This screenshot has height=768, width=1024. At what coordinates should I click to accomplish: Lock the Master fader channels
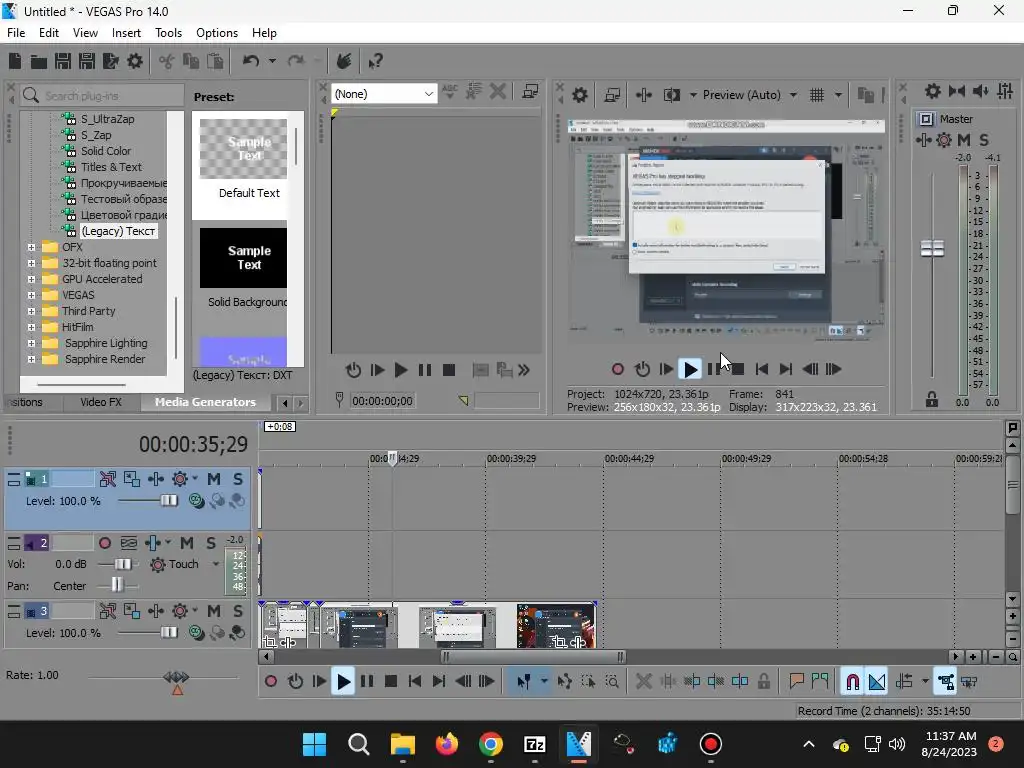pos(932,400)
